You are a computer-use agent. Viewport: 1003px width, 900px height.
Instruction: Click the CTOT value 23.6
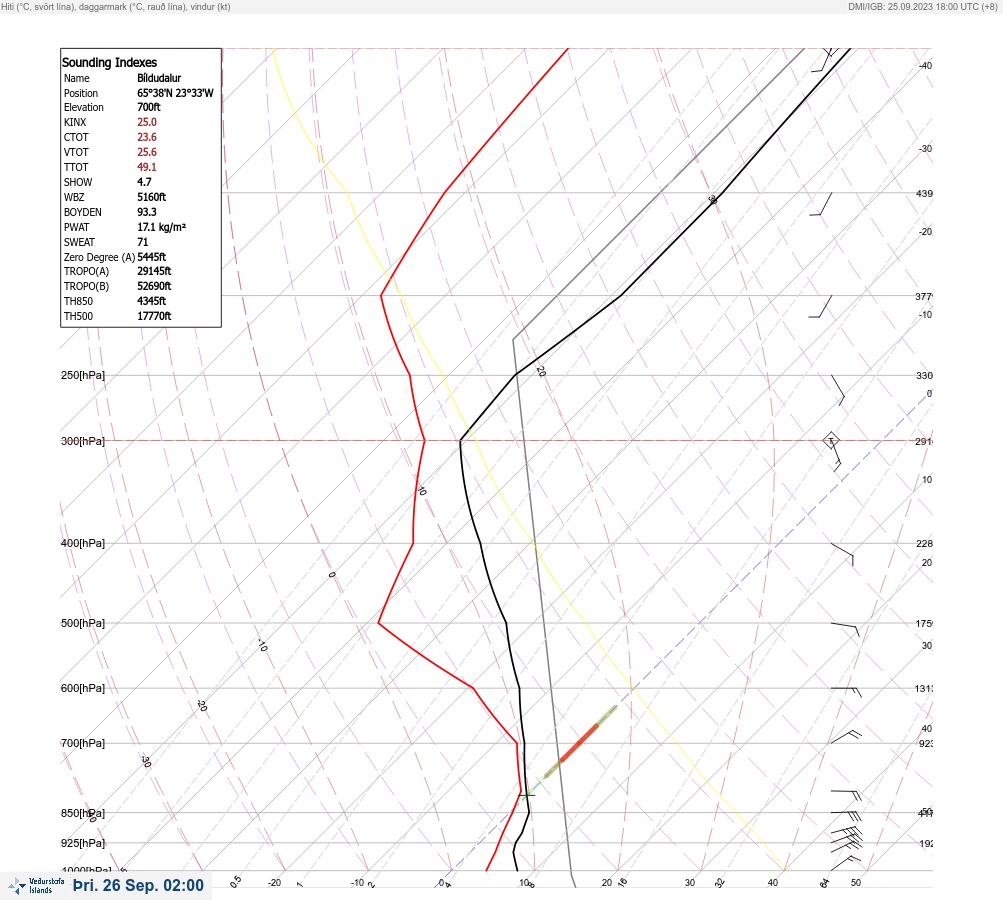146,137
